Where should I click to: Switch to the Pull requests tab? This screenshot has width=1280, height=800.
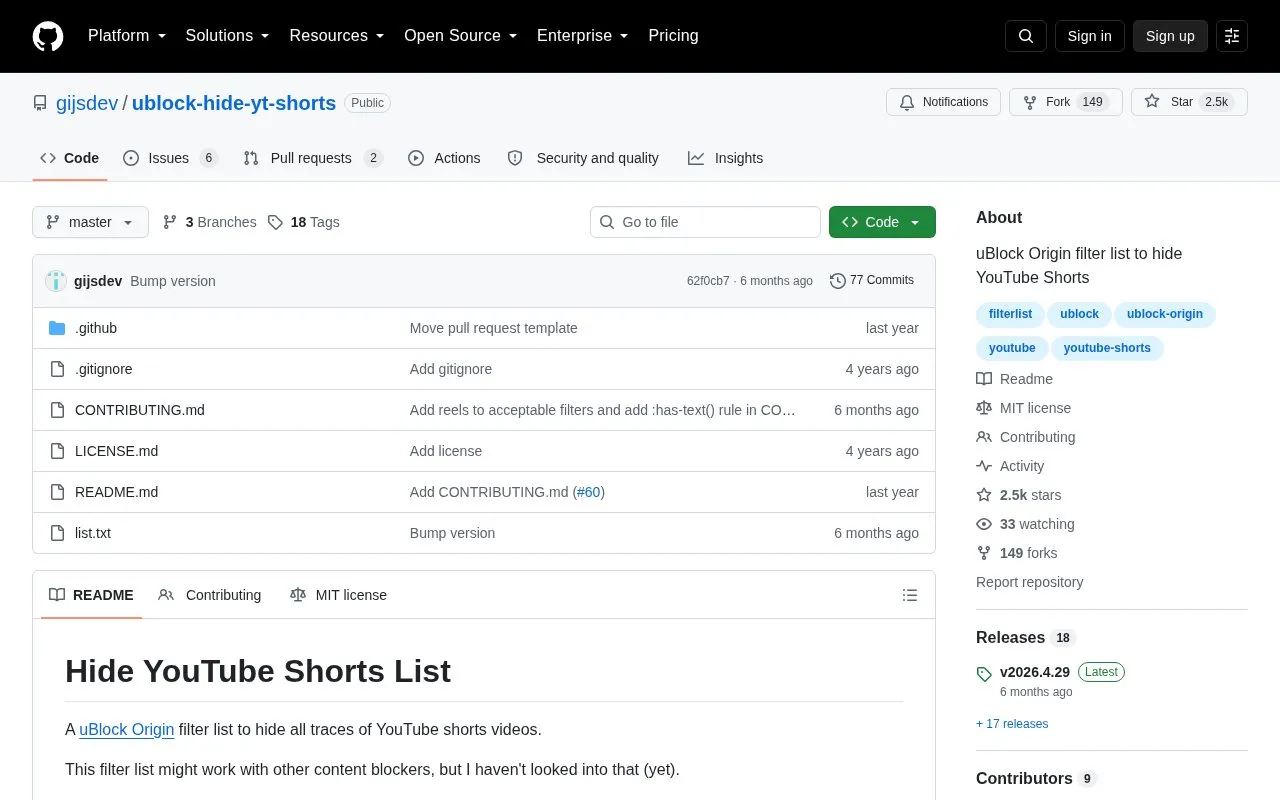313,158
